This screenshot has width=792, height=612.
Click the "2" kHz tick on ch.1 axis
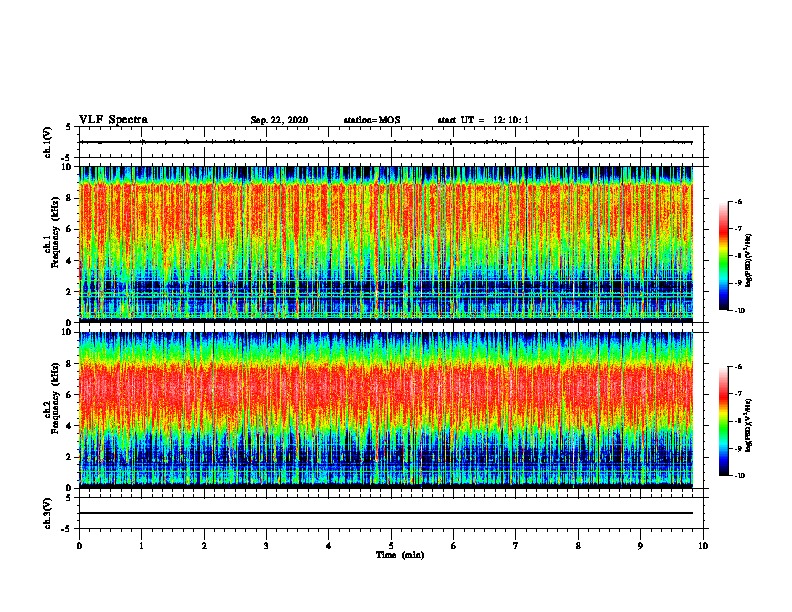tap(69, 291)
